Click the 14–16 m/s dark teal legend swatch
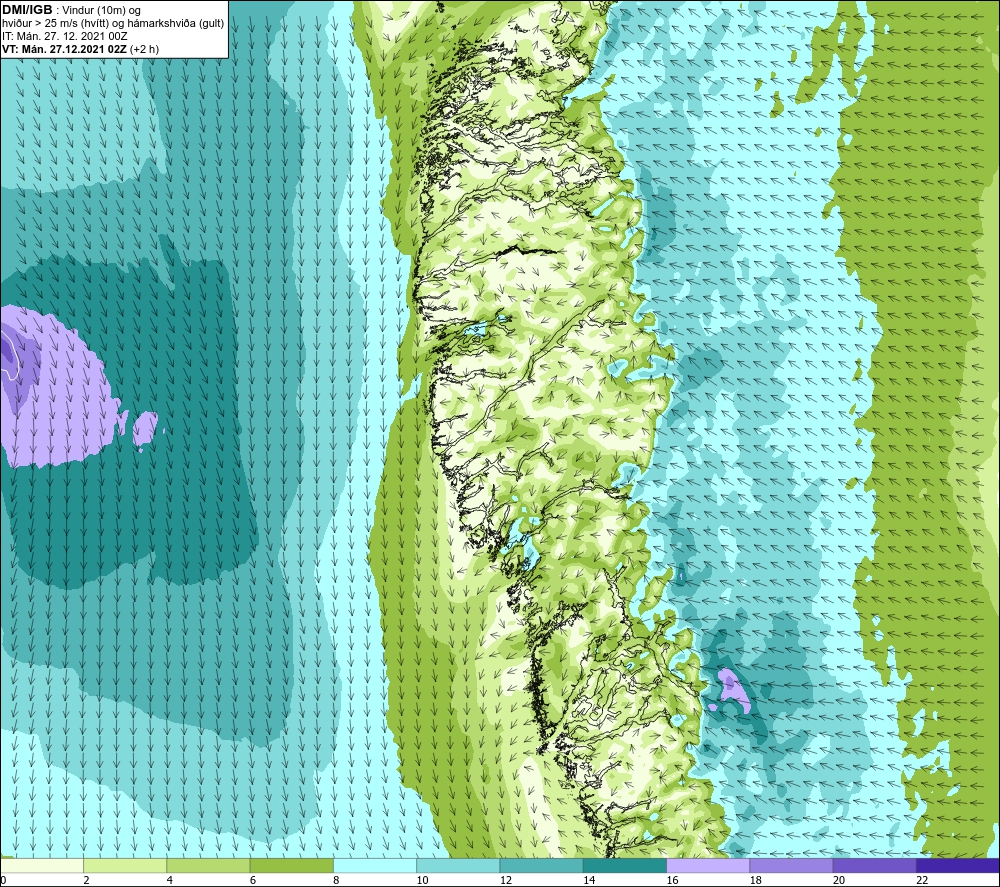The image size is (1000, 887). (x=625, y=865)
